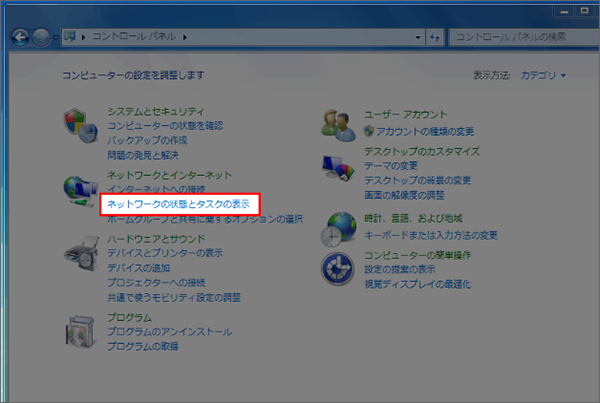Viewport: 600px width, 403px height.
Task: Click the ユーザー アカウント people icon
Action: [338, 125]
